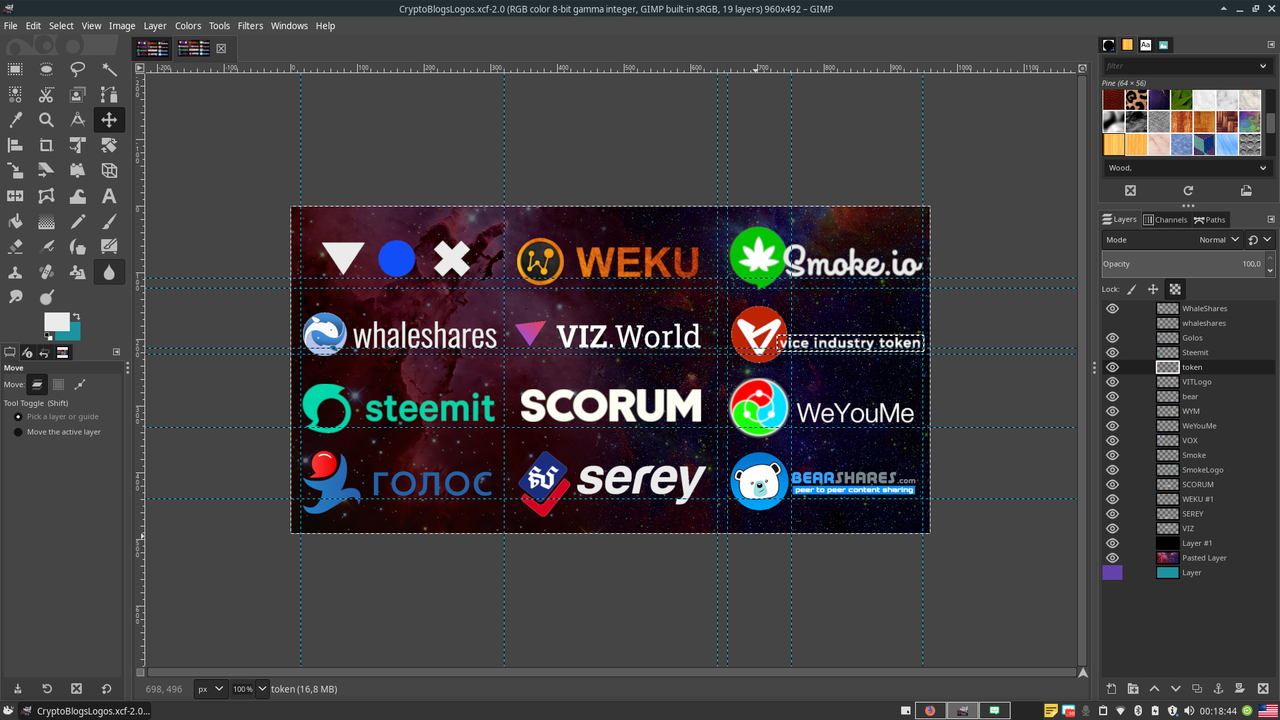The width and height of the screenshot is (1280, 720).
Task: Open the patterns dock configuration menu
Action: click(1271, 46)
